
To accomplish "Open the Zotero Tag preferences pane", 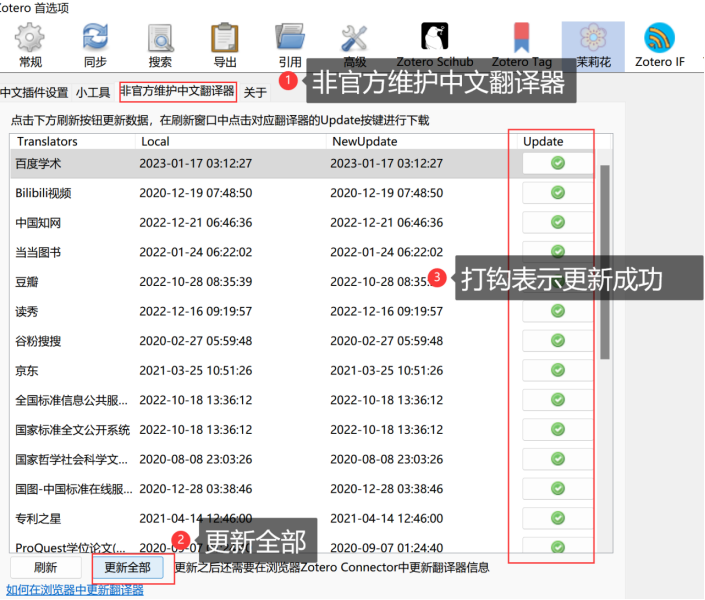I will 522,46.
